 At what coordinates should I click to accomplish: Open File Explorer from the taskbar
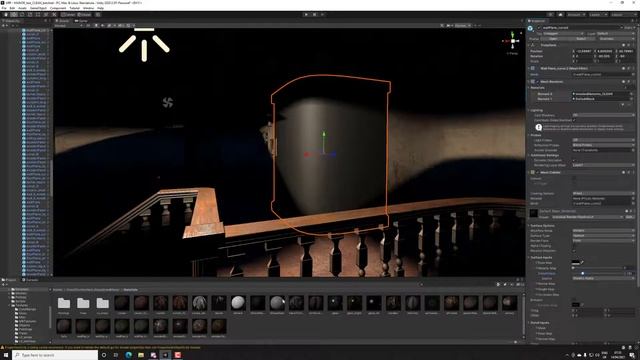click(141, 355)
